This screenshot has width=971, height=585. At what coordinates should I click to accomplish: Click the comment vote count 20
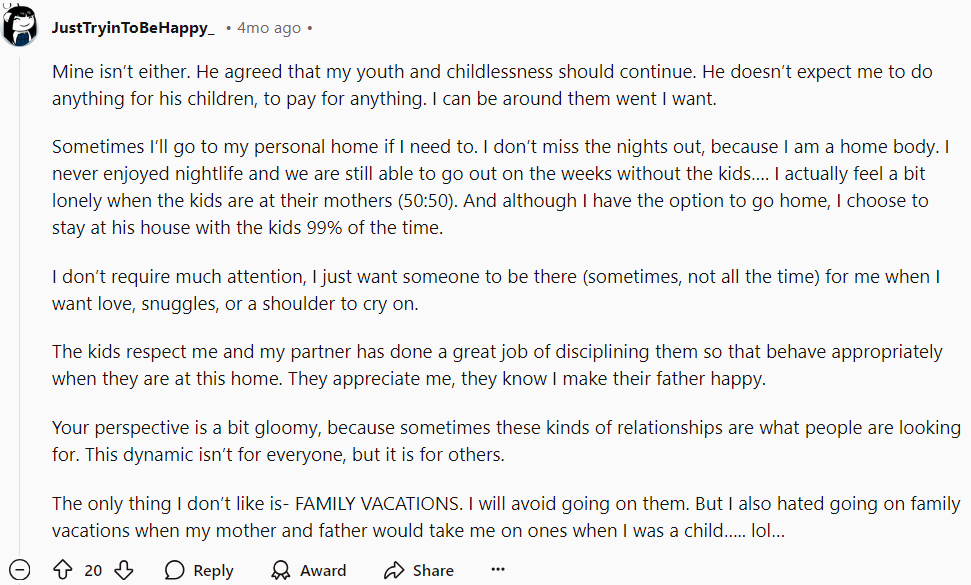[x=93, y=570]
